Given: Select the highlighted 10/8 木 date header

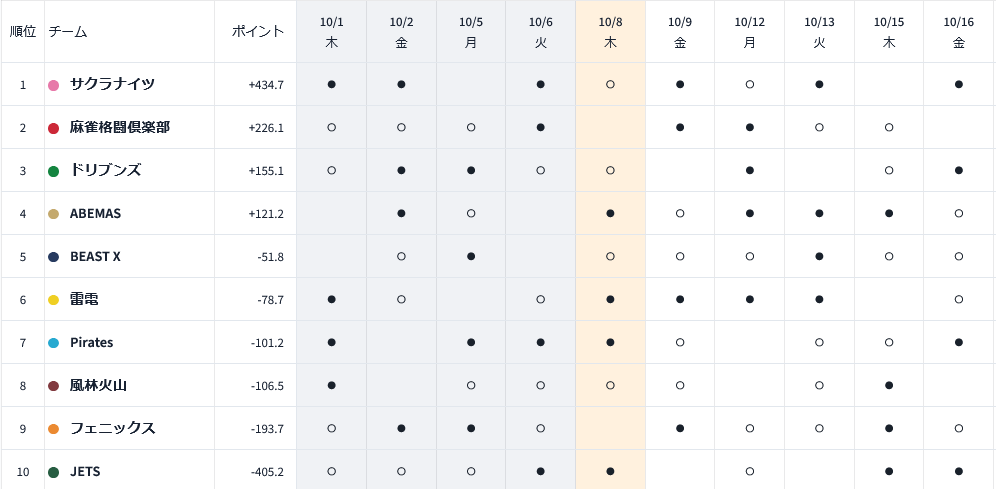Looking at the screenshot, I should coord(610,32).
